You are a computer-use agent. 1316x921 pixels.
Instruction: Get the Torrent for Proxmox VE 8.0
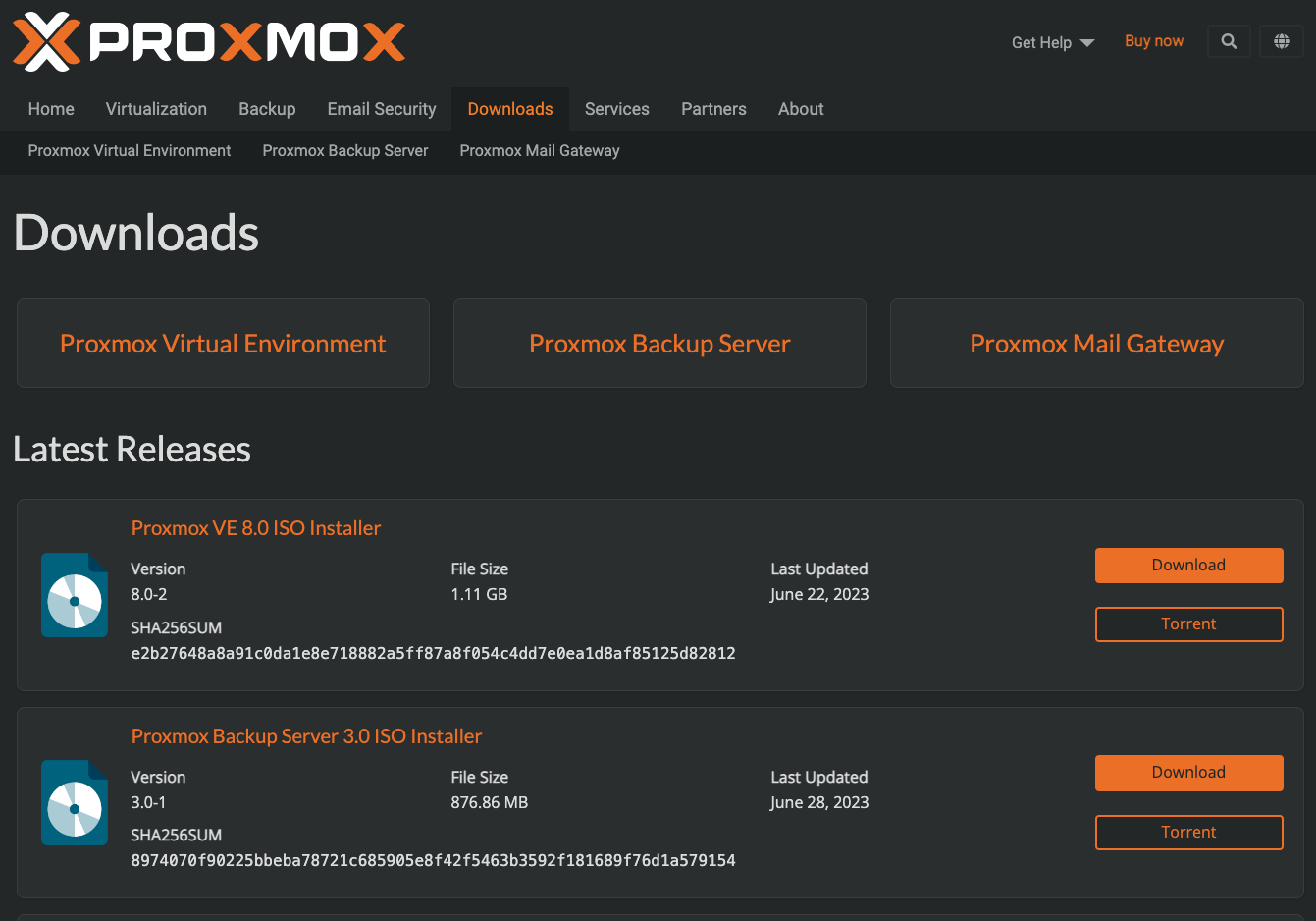(1189, 624)
